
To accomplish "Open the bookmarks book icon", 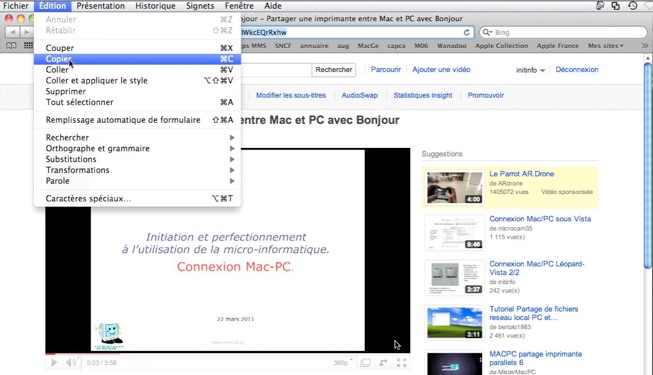I will (x=11, y=45).
